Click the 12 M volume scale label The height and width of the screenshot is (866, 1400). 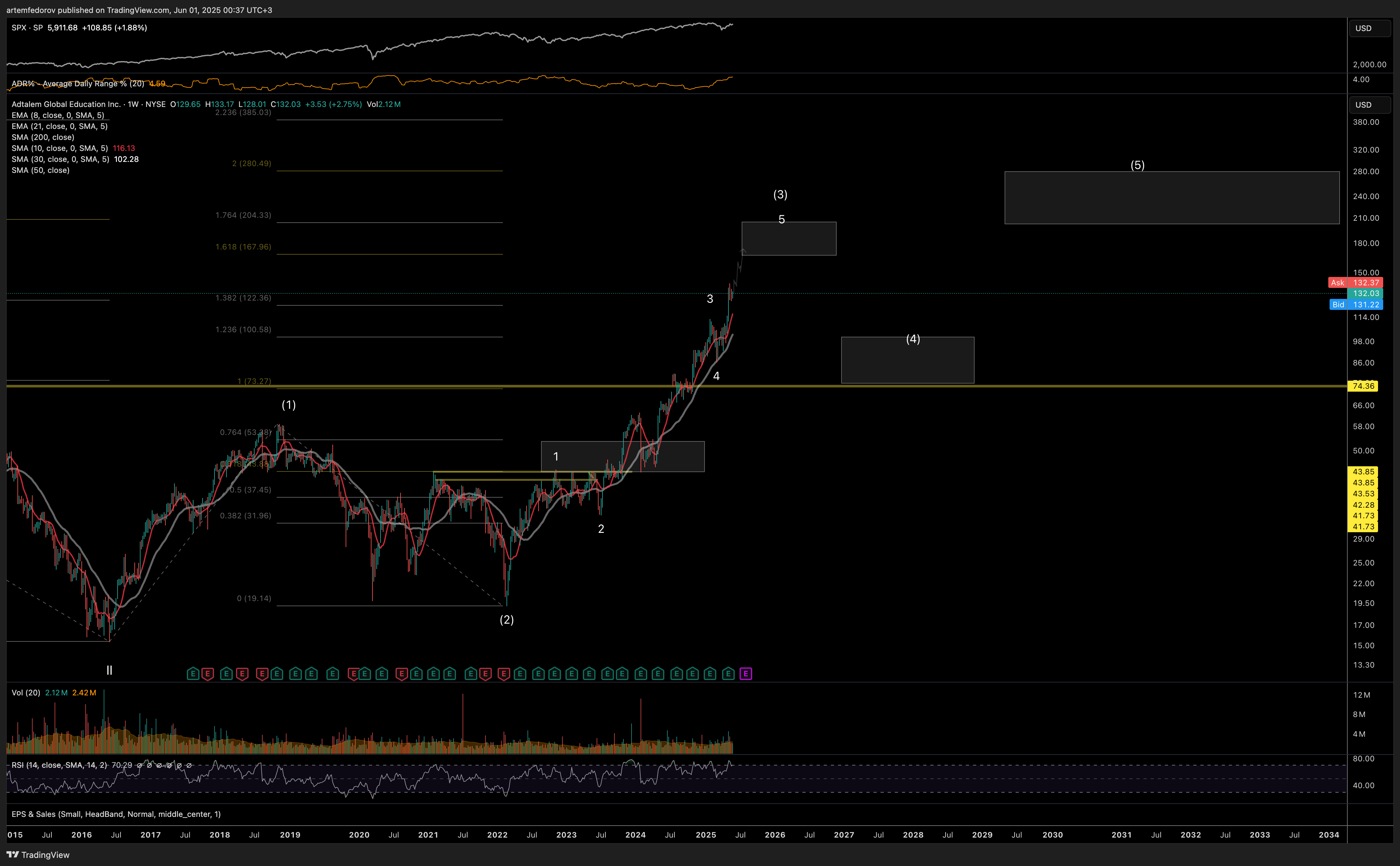point(1362,695)
